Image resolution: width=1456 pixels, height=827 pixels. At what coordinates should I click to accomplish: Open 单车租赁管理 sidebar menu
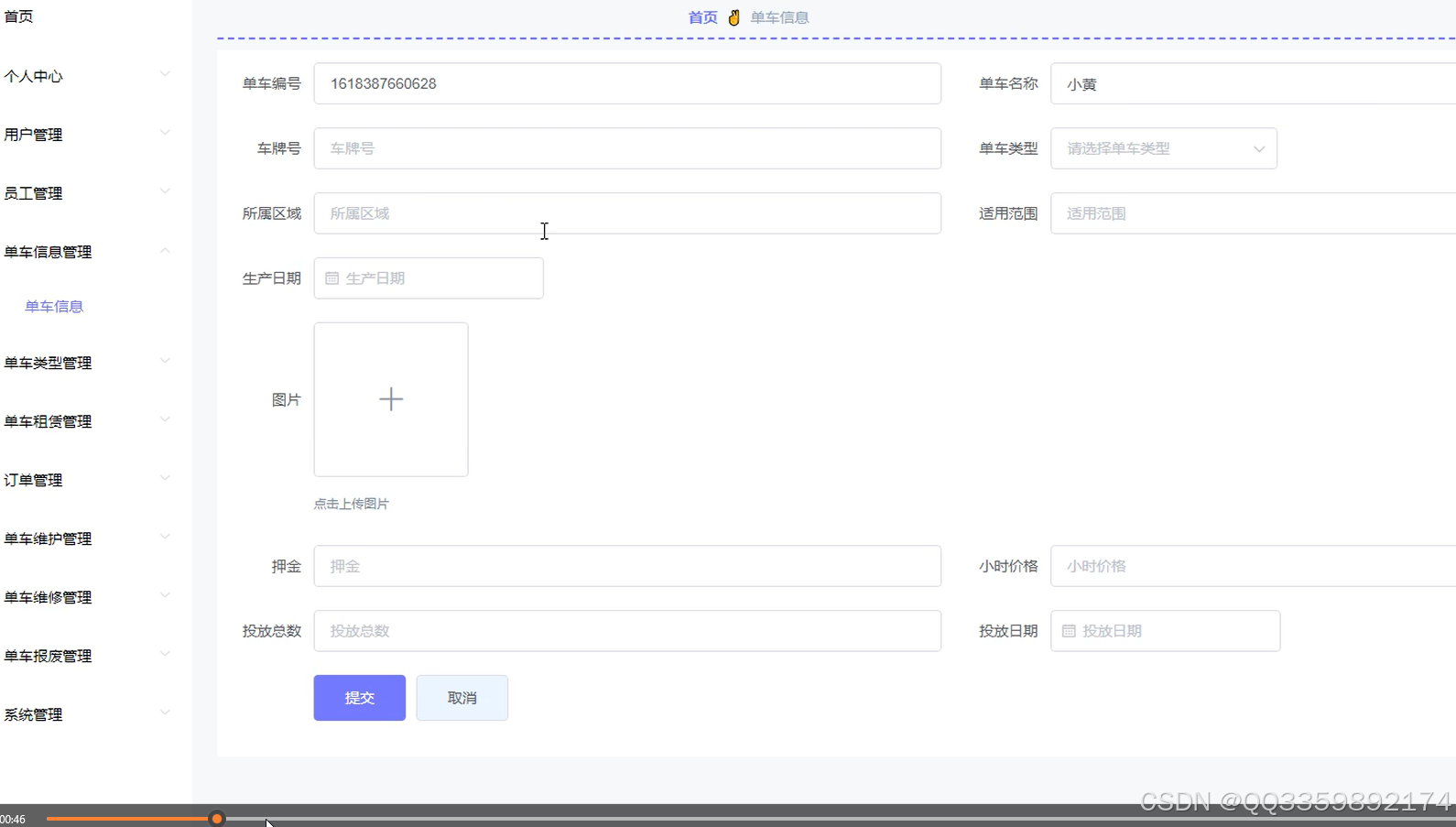point(48,421)
